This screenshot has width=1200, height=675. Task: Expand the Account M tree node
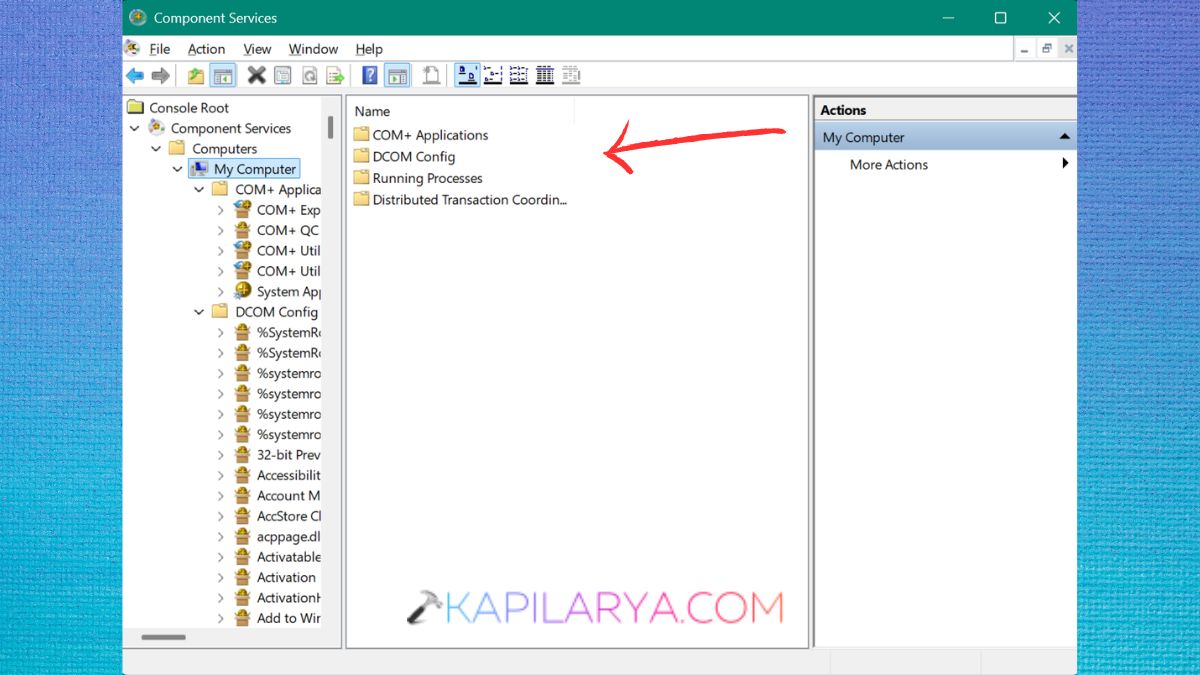pyautogui.click(x=221, y=496)
